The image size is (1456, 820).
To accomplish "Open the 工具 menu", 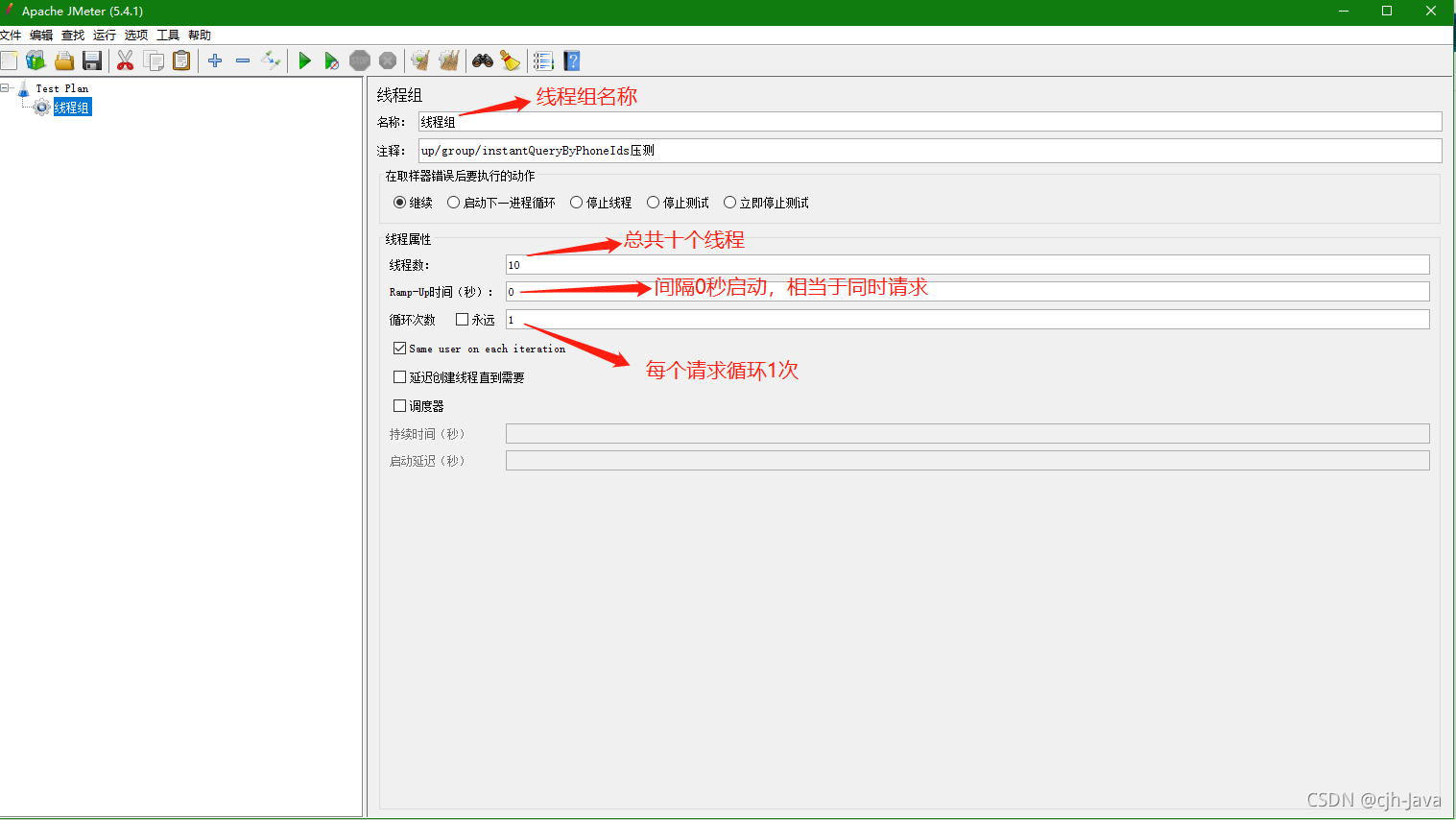I will (168, 36).
